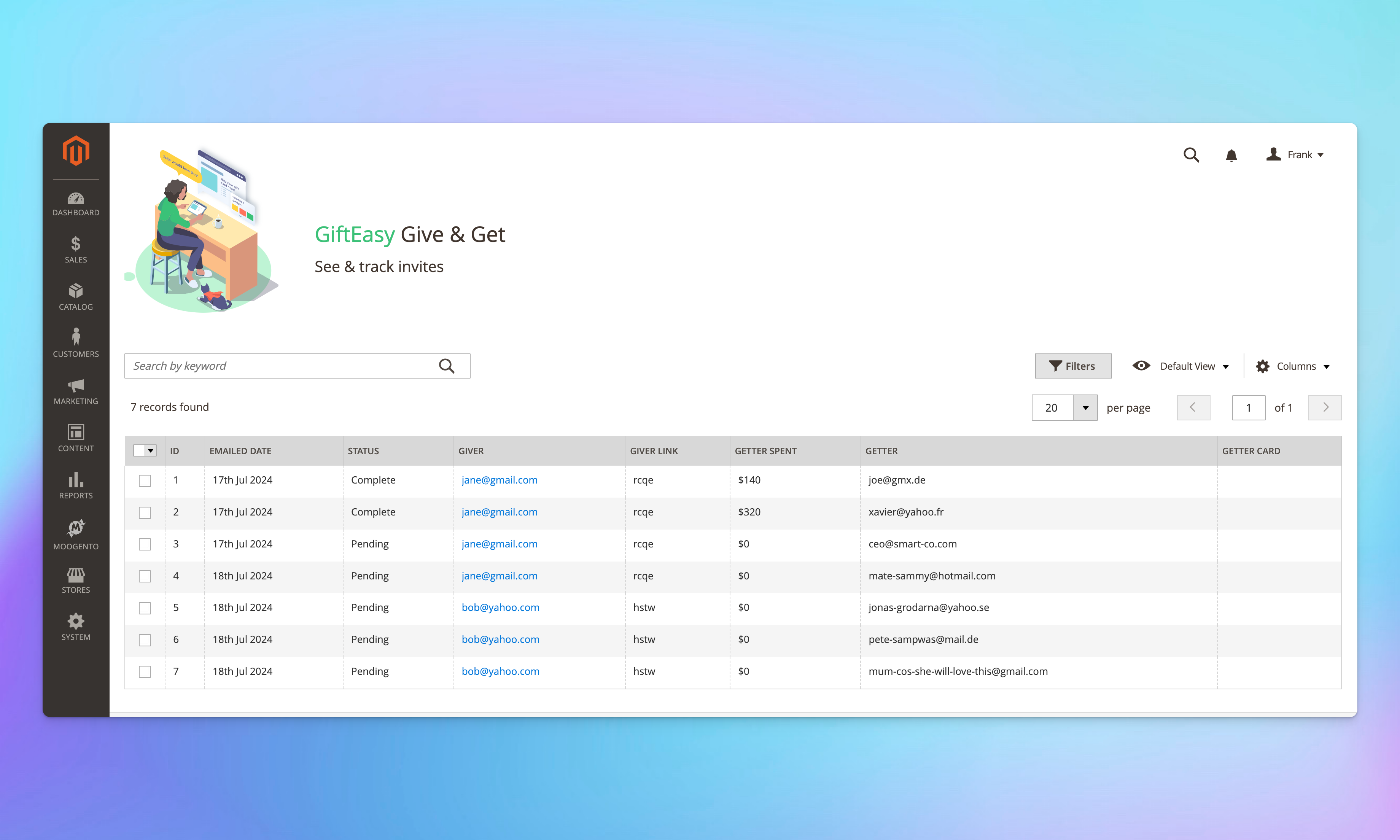1400x840 pixels.
Task: Tick the checkbox for row ID 4
Action: (145, 576)
